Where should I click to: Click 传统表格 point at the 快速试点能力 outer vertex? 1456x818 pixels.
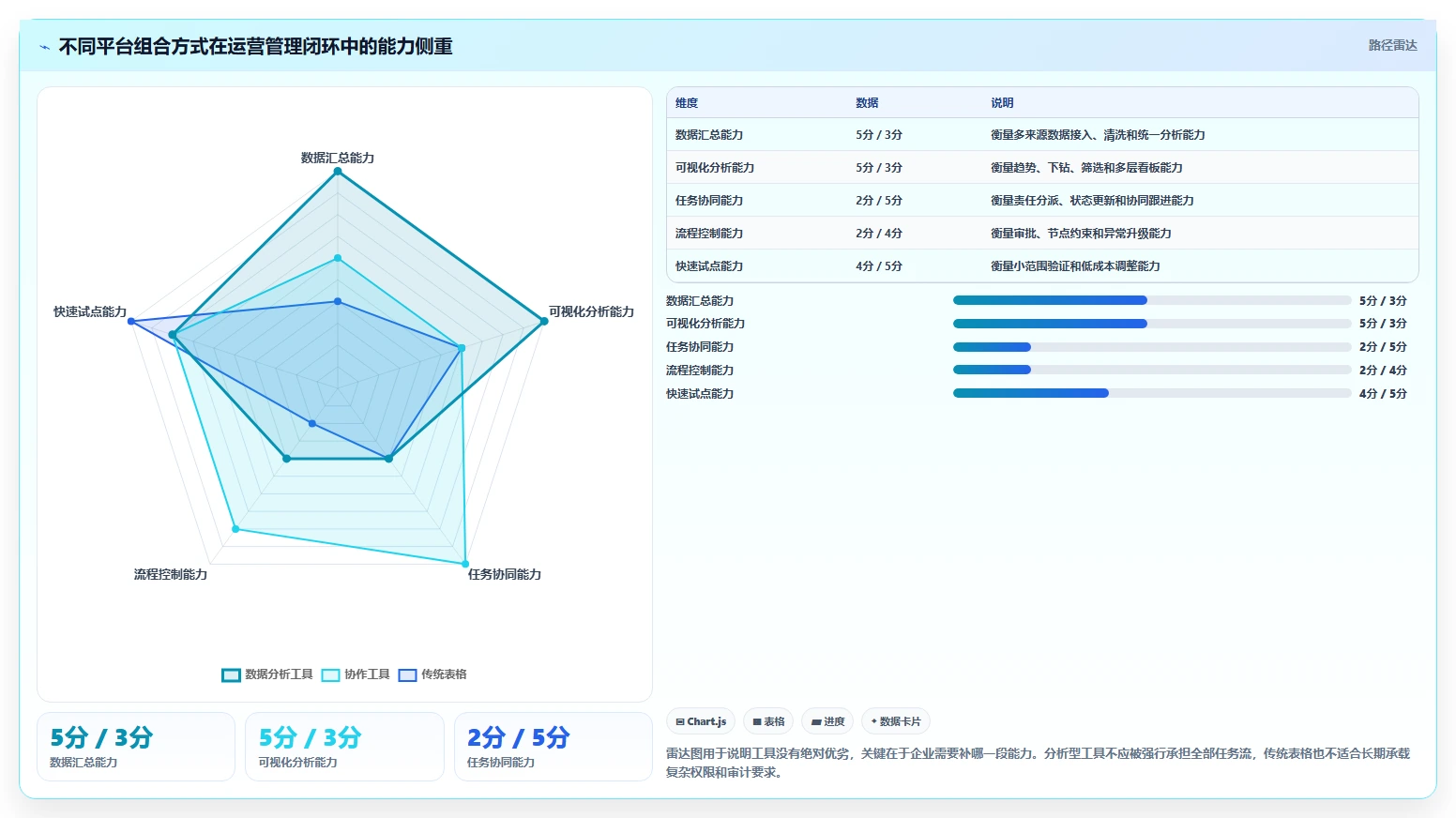click(131, 322)
